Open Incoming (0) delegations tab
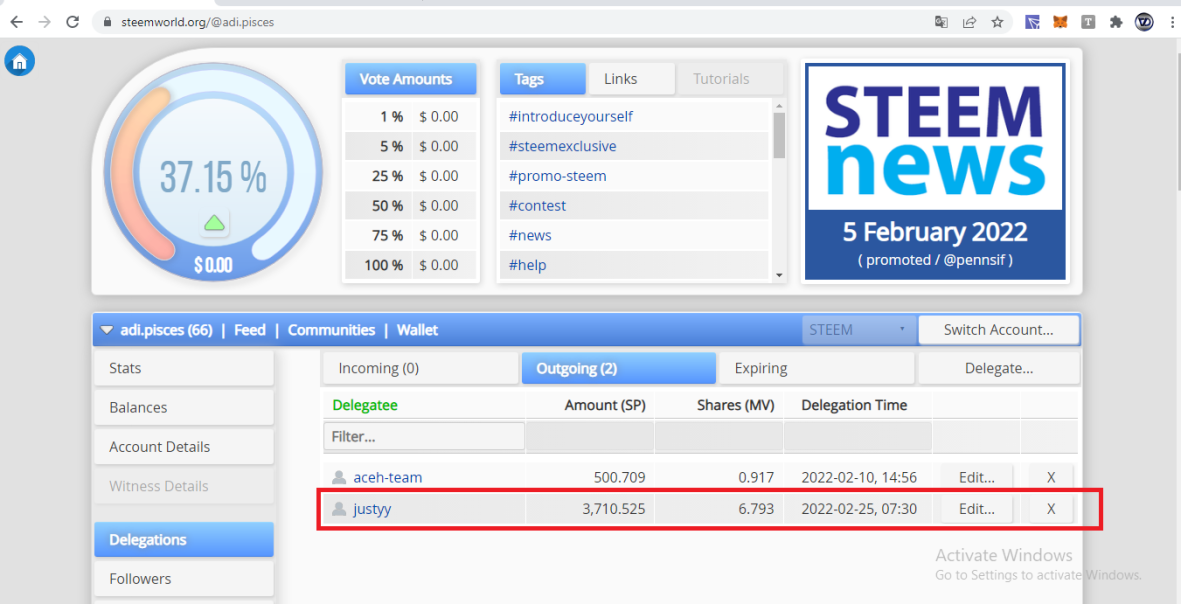Screen dimensions: 1181x604 (420, 368)
